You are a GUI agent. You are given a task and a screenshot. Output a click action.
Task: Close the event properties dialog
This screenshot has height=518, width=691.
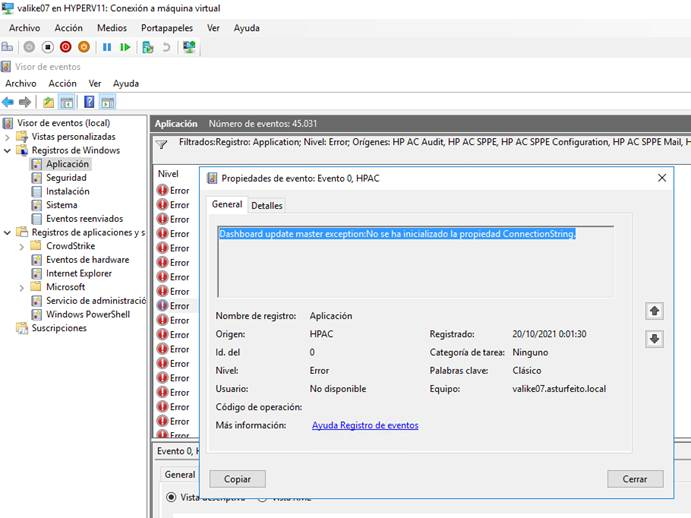pos(662,178)
